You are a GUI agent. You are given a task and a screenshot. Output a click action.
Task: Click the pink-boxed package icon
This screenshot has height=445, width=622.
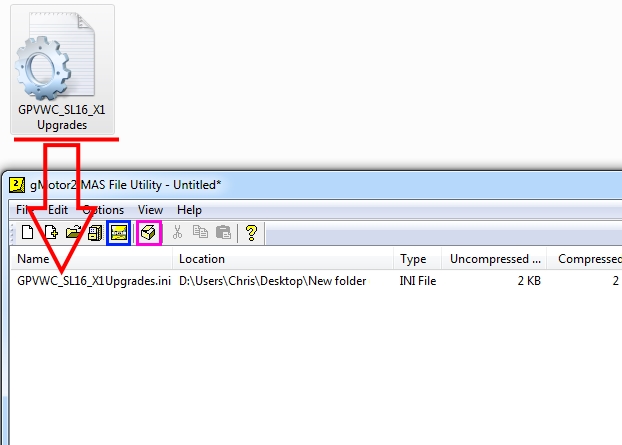[x=148, y=233]
